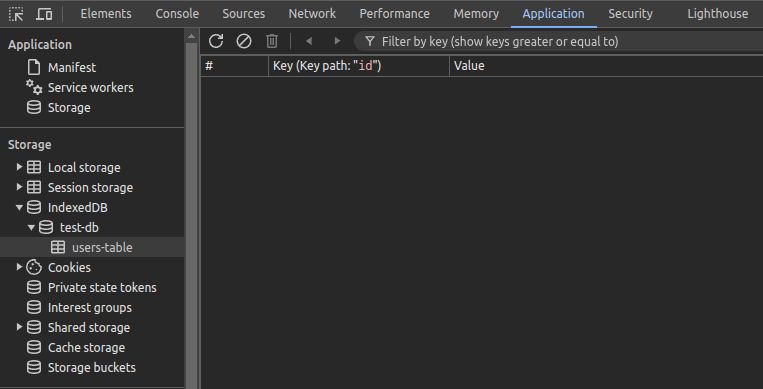Viewport: 763px width, 389px height.
Task: Click the Shared storage label
Action: pos(89,328)
